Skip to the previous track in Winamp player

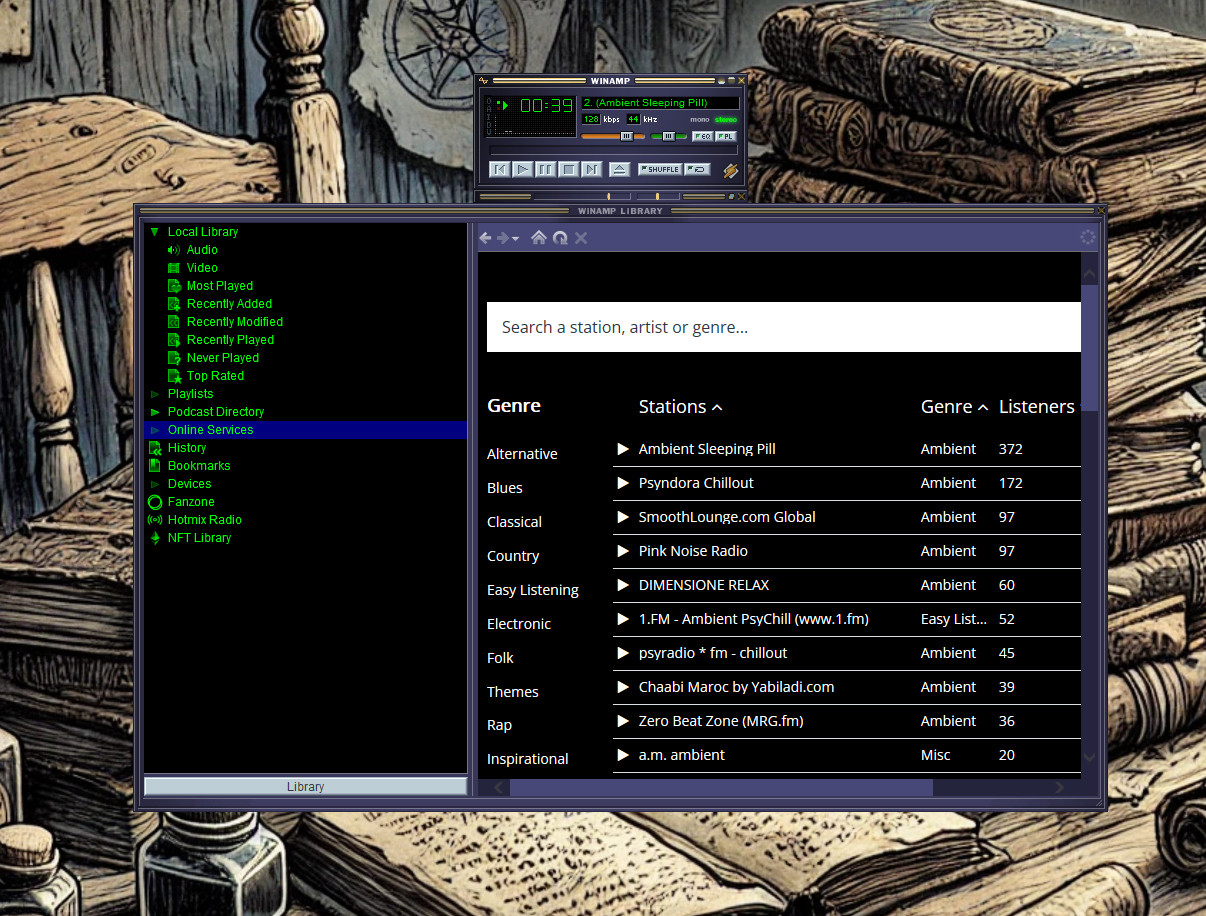coord(500,169)
